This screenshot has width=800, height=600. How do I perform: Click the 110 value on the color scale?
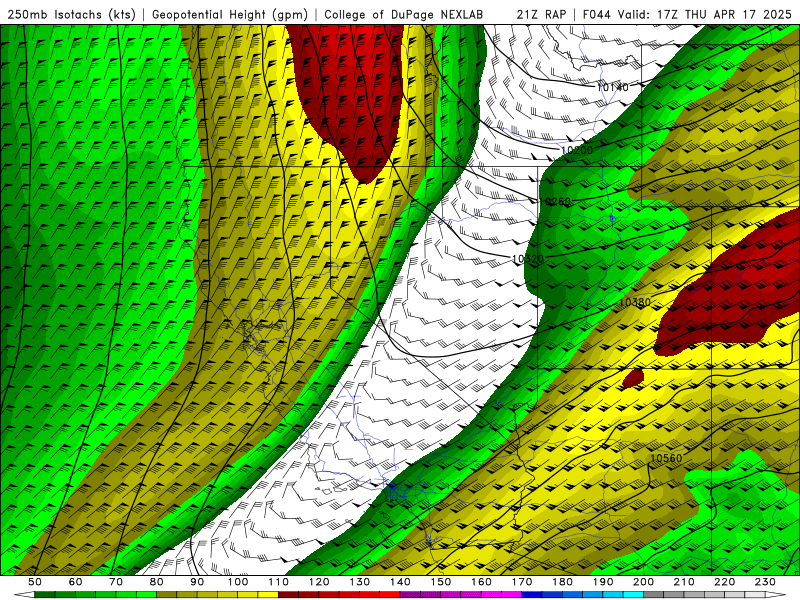[x=279, y=582]
